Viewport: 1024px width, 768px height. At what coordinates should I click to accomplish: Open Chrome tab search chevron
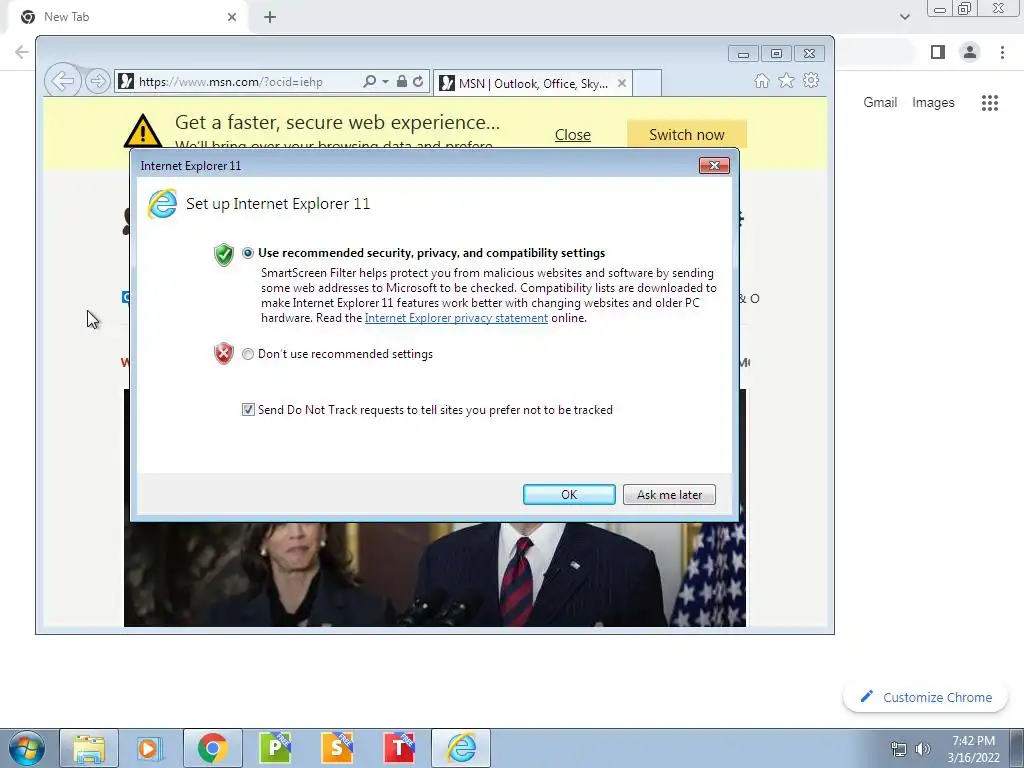pos(904,17)
